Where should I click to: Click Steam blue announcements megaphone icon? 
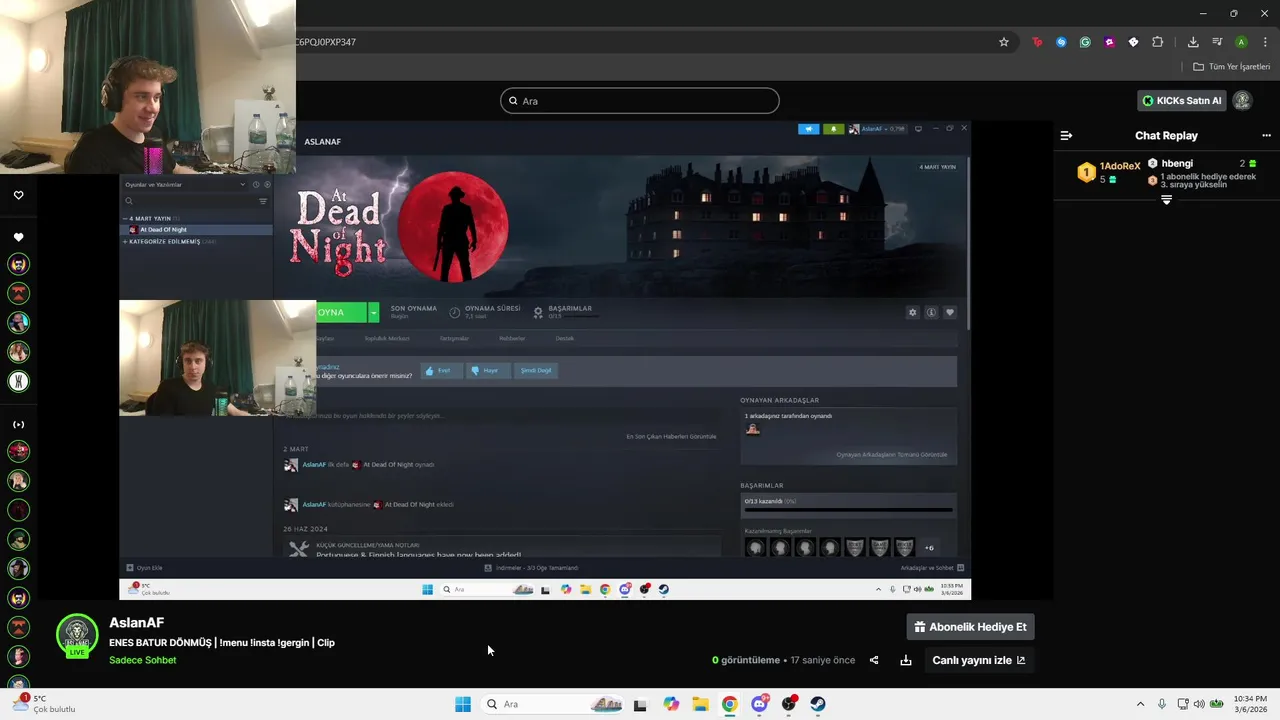tap(808, 129)
